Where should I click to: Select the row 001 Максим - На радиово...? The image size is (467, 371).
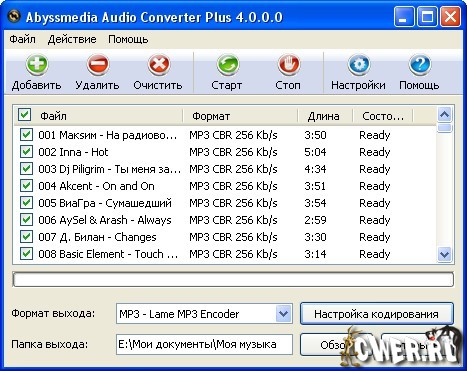coord(225,135)
